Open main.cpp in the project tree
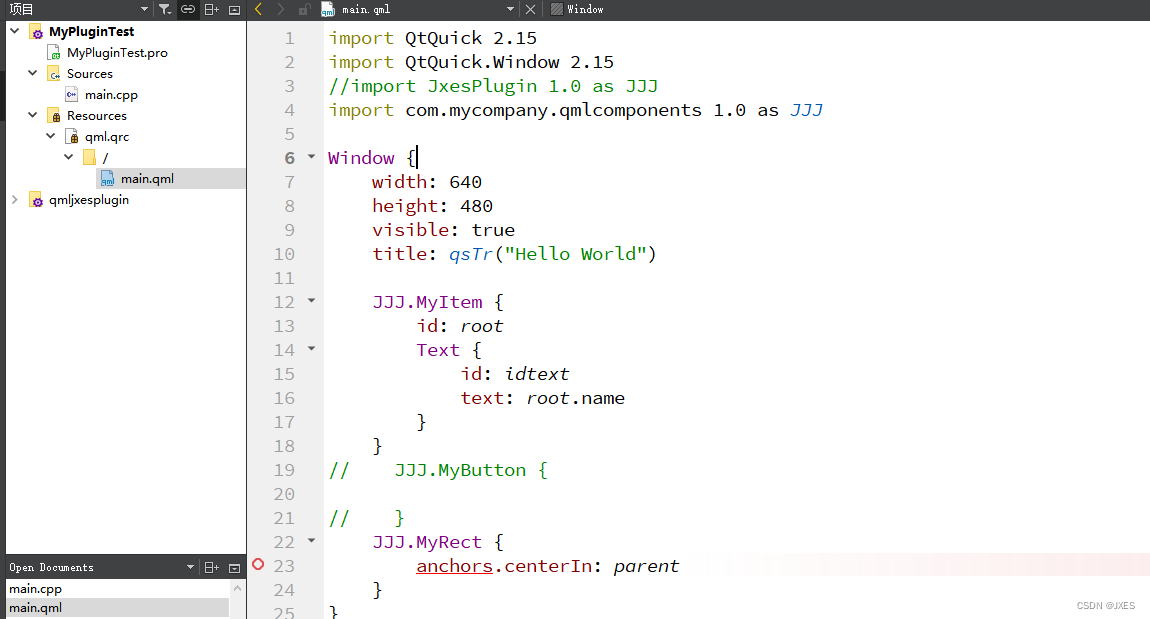1150x619 pixels. pos(111,95)
